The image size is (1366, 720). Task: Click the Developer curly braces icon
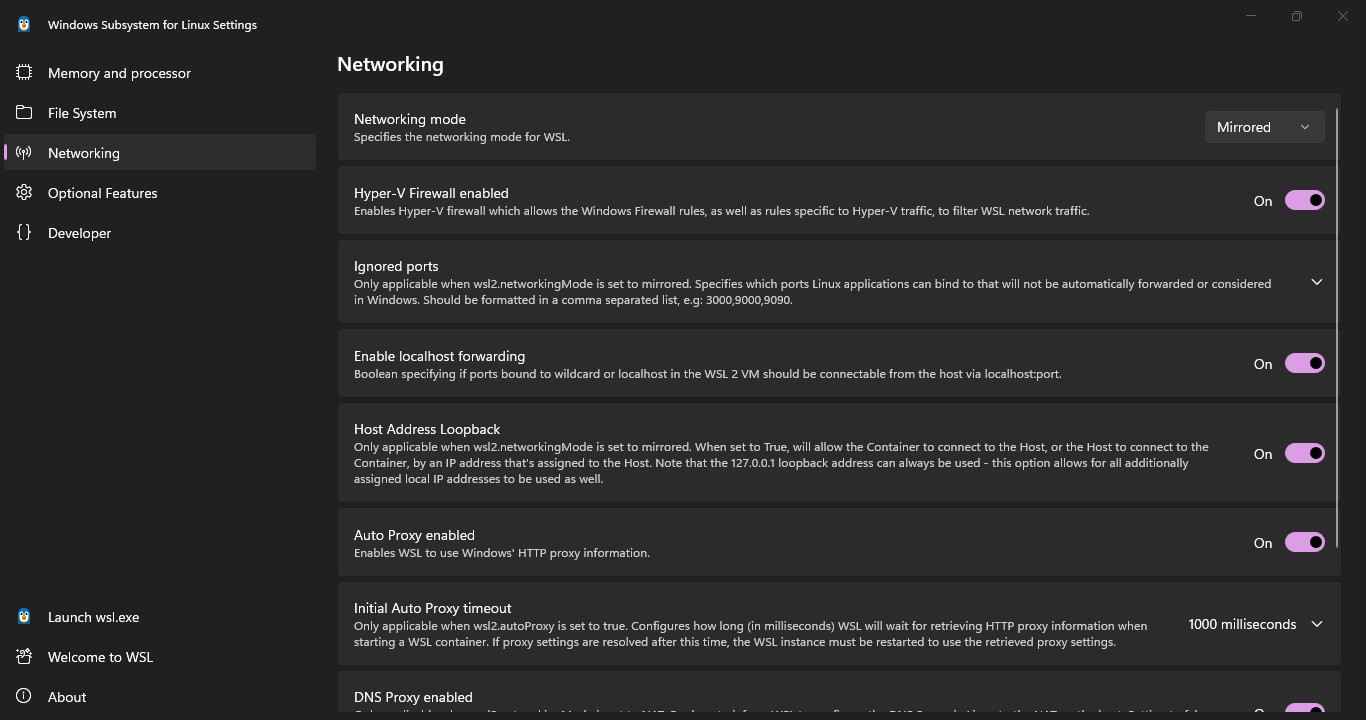[24, 233]
